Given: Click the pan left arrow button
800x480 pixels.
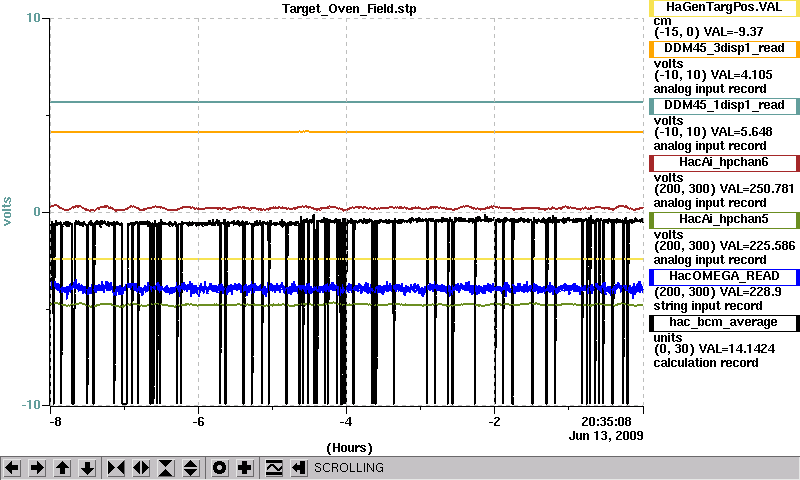Looking at the screenshot, I should point(12,468).
